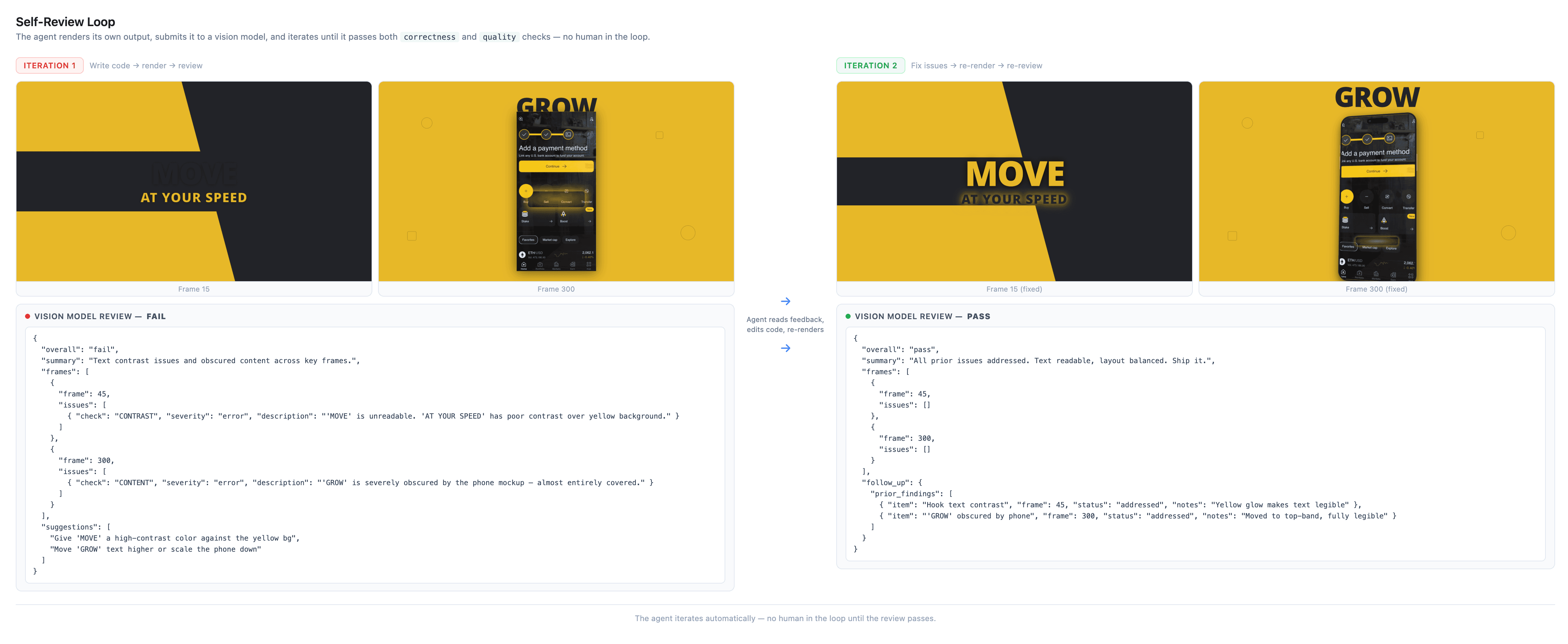The width and height of the screenshot is (1568, 644).
Task: Click the '"overall": "fail"' JSON line
Action: [80, 350]
